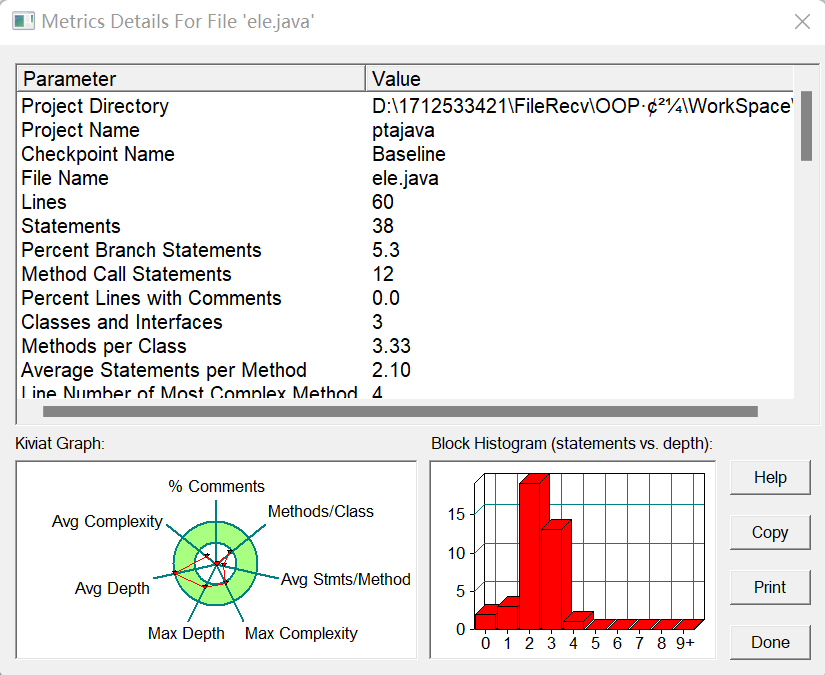Image resolution: width=825 pixels, height=675 pixels.
Task: Select Average Statements per Method row
Action: [405, 370]
